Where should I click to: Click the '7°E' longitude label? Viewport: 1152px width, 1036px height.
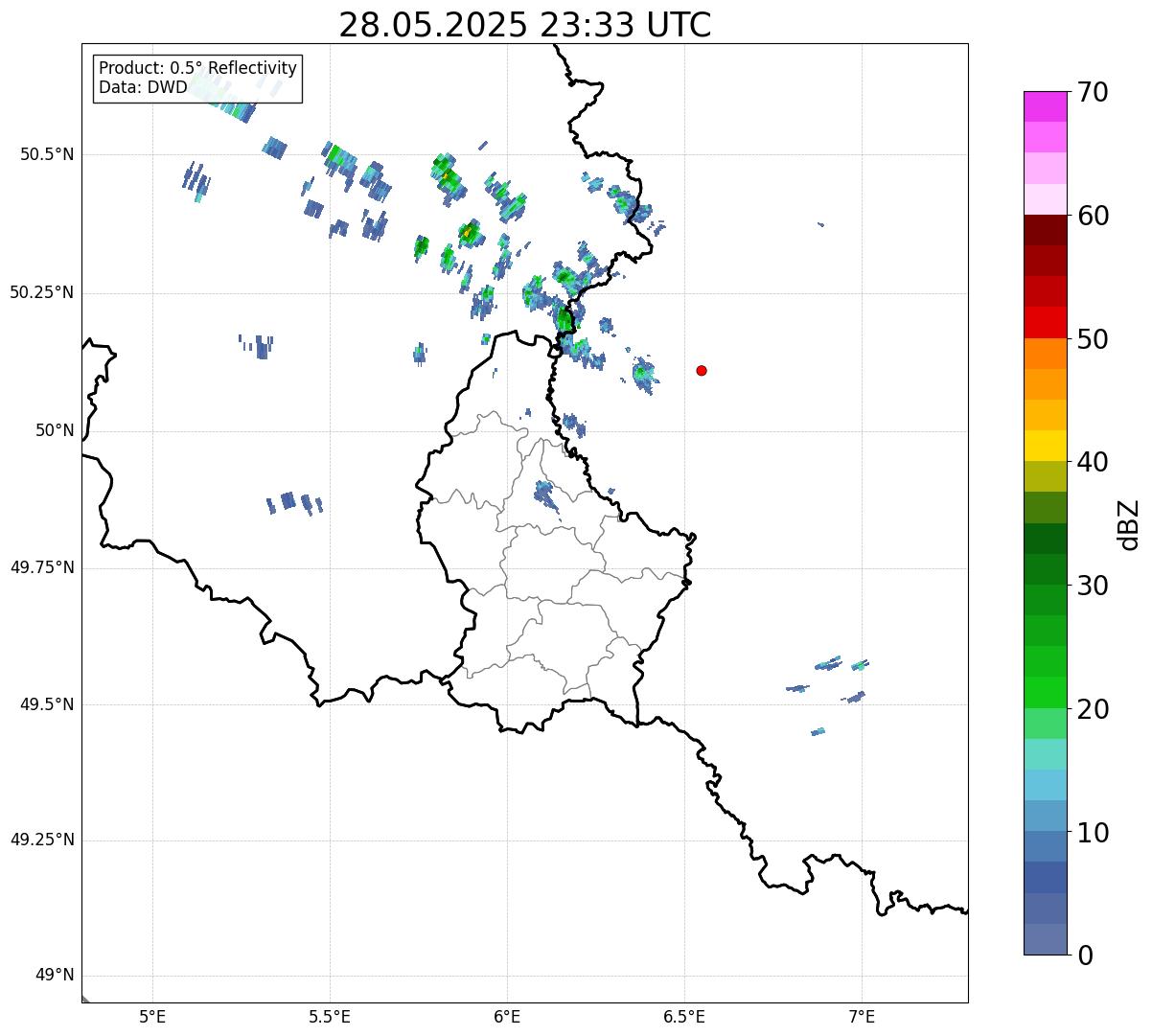pos(862,1017)
